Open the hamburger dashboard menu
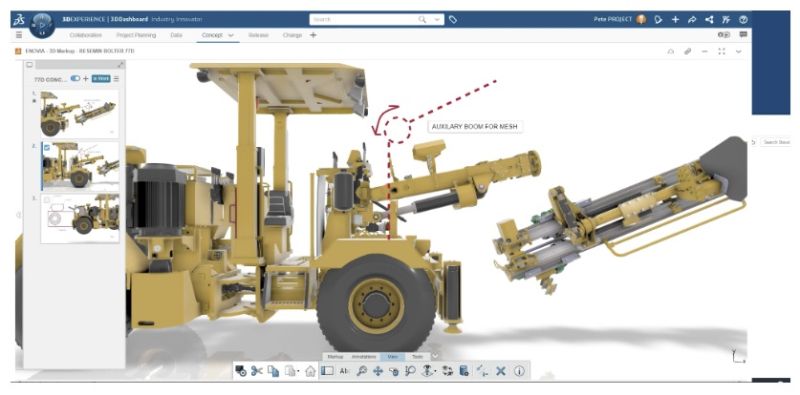This screenshot has height=395, width=800. point(19,35)
